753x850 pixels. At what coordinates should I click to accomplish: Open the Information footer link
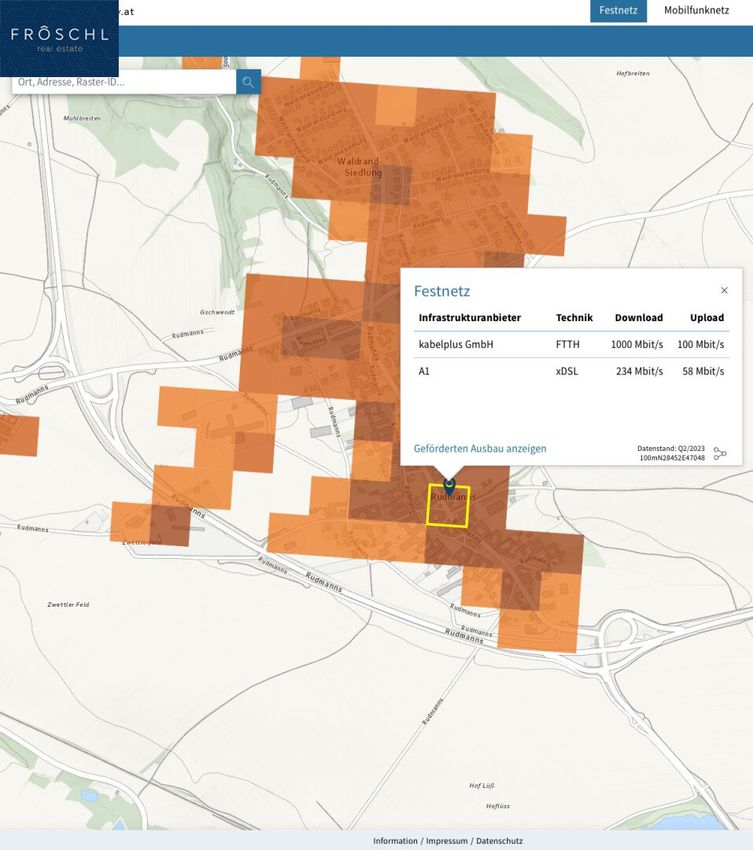[395, 841]
